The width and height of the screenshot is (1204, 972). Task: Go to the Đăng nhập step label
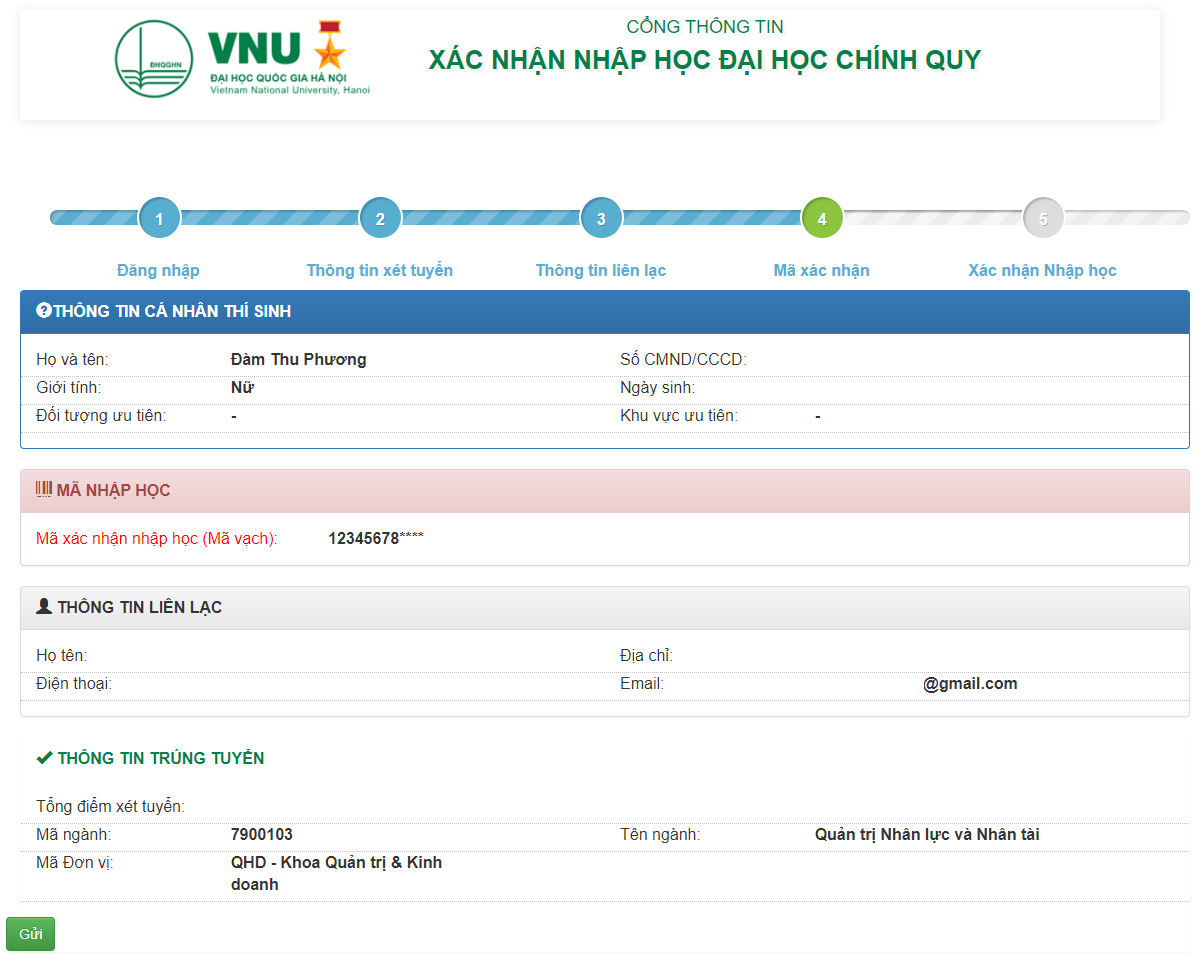click(158, 270)
